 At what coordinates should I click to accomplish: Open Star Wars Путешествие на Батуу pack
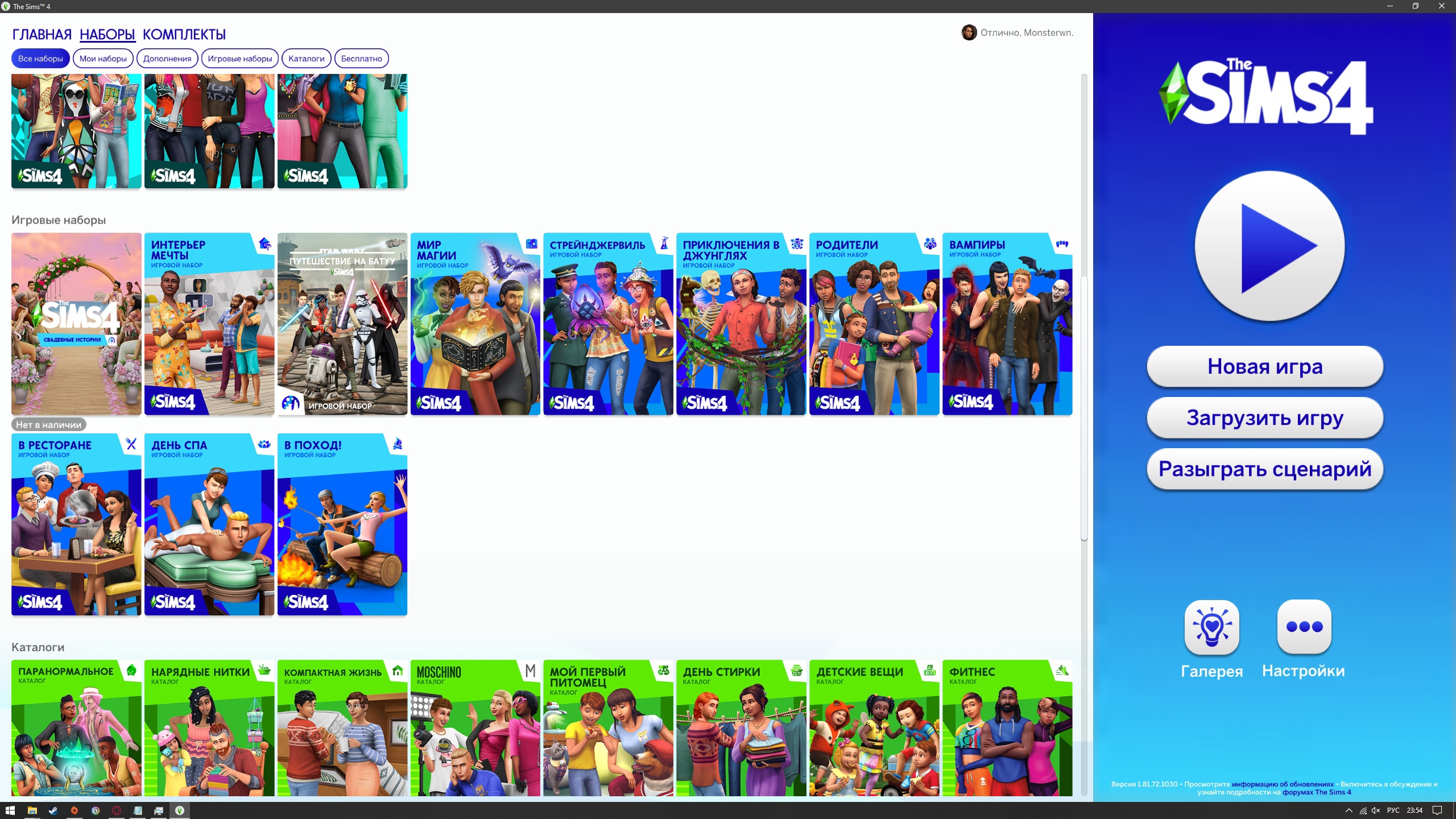coord(342,324)
